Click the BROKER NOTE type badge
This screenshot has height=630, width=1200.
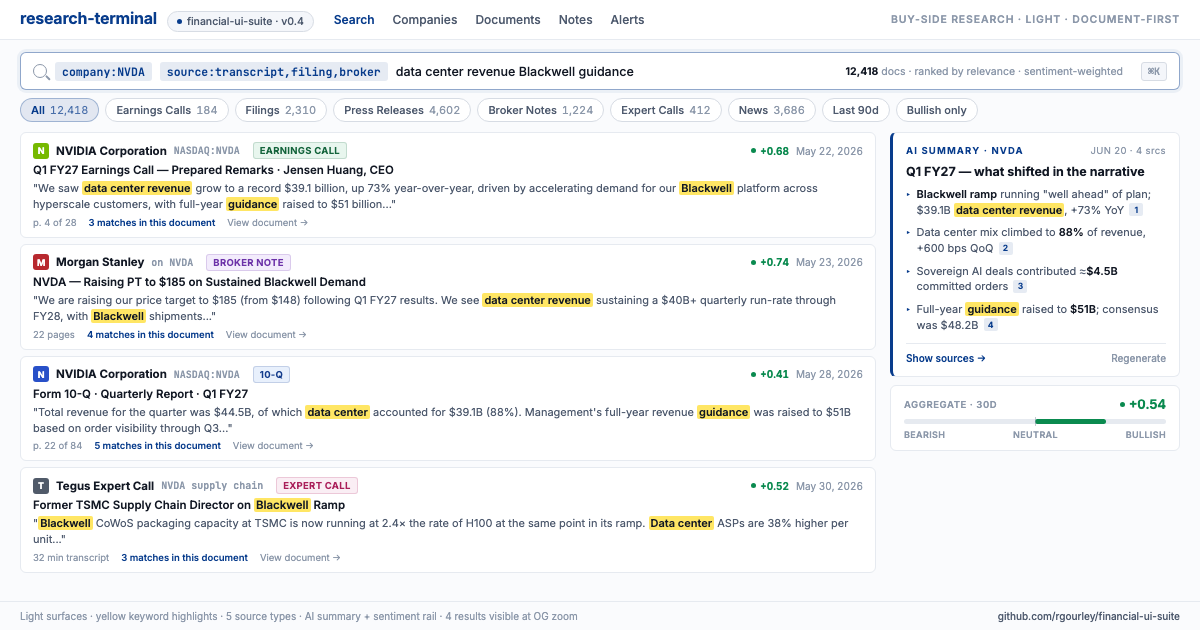(249, 263)
